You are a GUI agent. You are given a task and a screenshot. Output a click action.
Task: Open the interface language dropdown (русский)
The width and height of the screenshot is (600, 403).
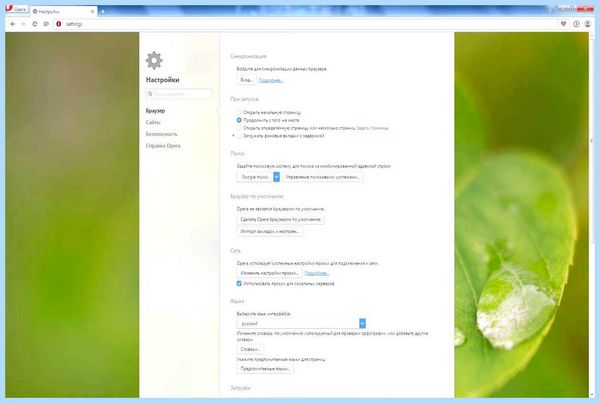pyautogui.click(x=301, y=323)
